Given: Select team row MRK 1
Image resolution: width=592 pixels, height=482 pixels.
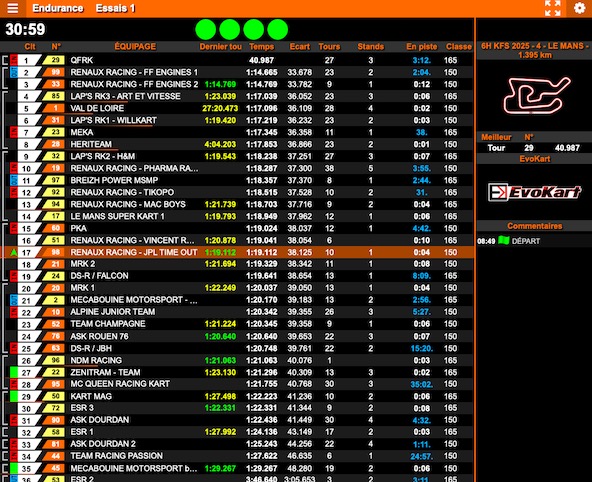Looking at the screenshot, I should point(237,288).
